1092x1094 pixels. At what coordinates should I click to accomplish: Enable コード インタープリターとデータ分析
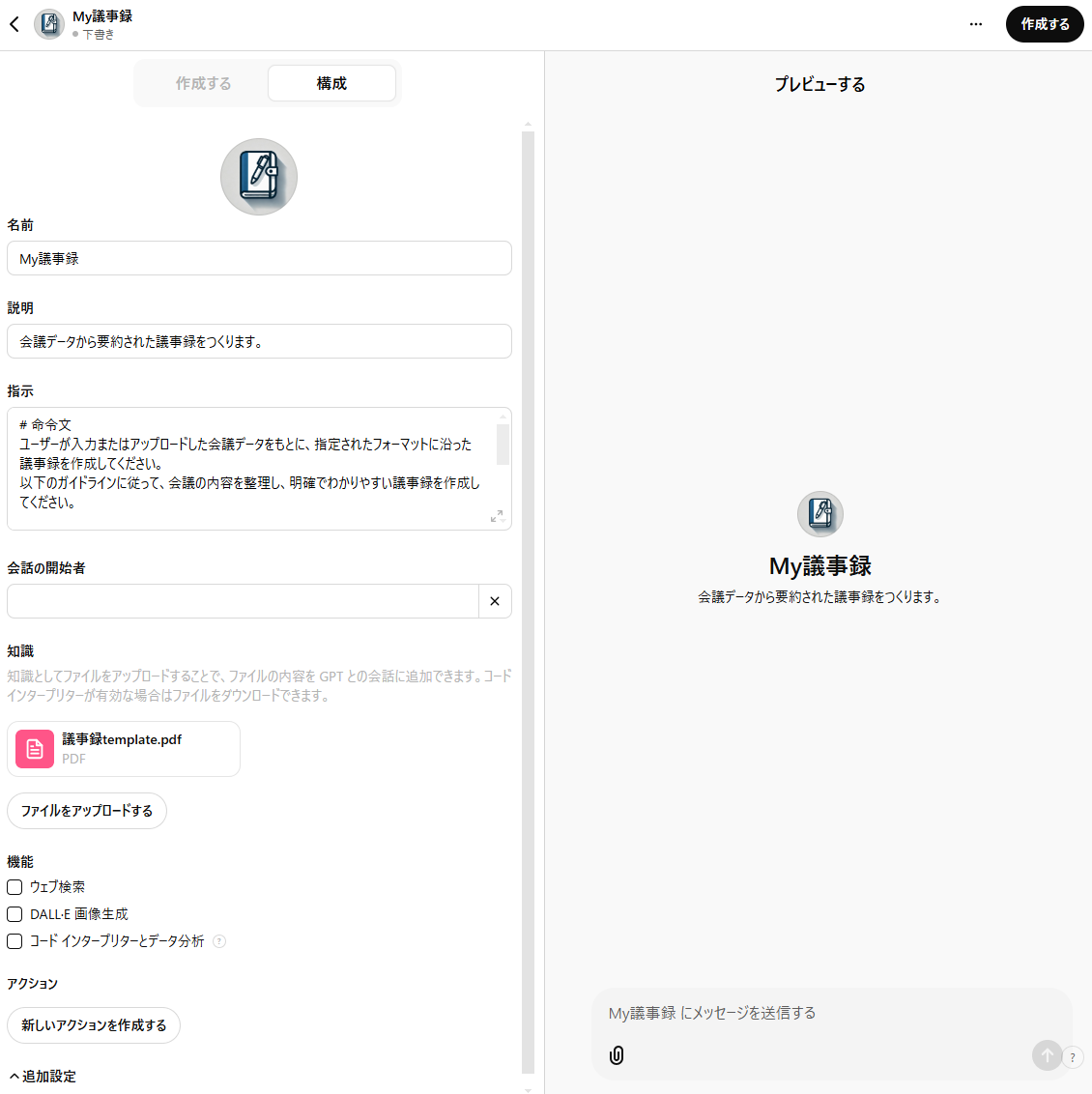14,940
